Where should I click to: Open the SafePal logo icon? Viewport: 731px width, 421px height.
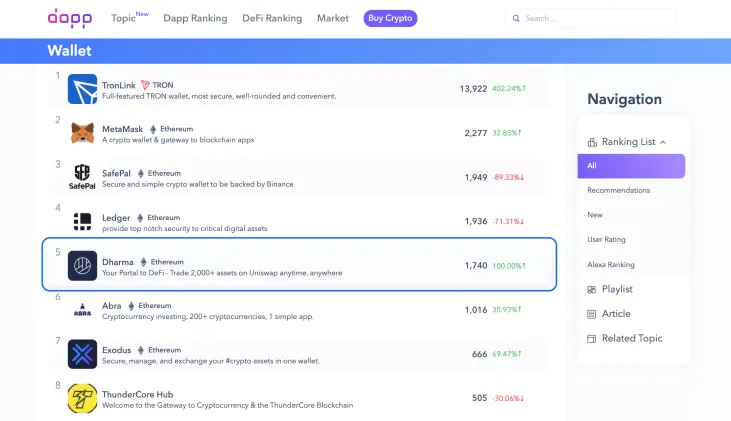pyautogui.click(x=82, y=177)
